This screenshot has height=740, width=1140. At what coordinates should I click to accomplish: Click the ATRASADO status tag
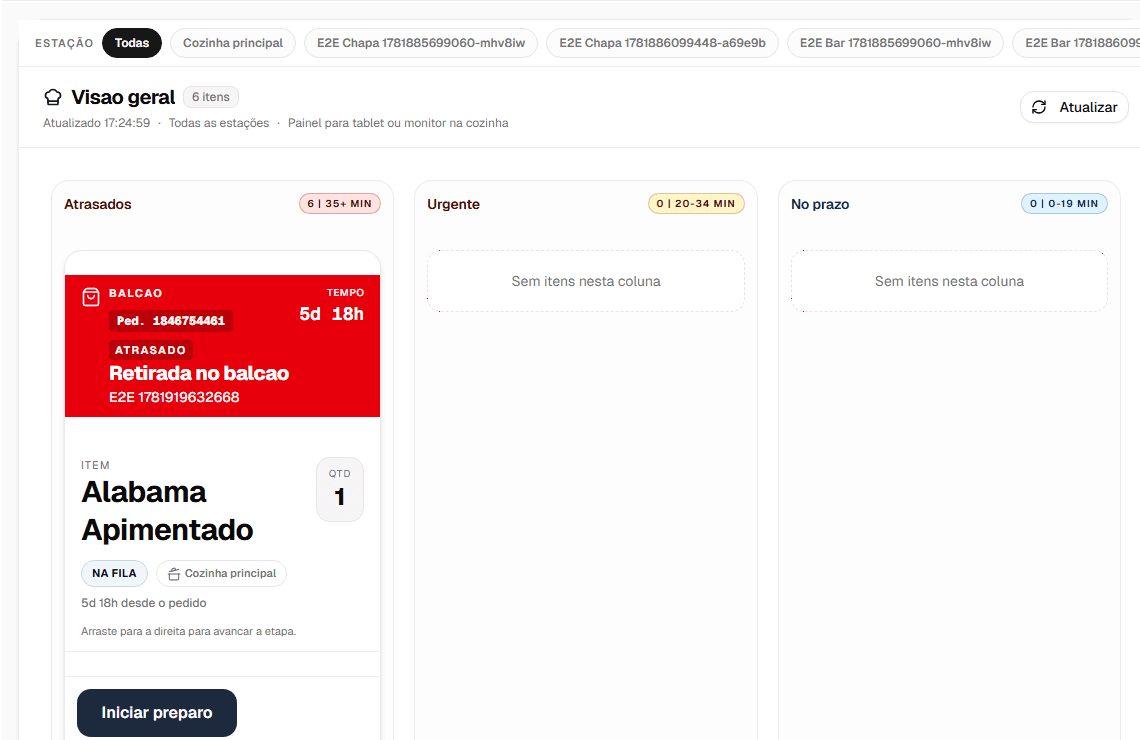click(150, 350)
